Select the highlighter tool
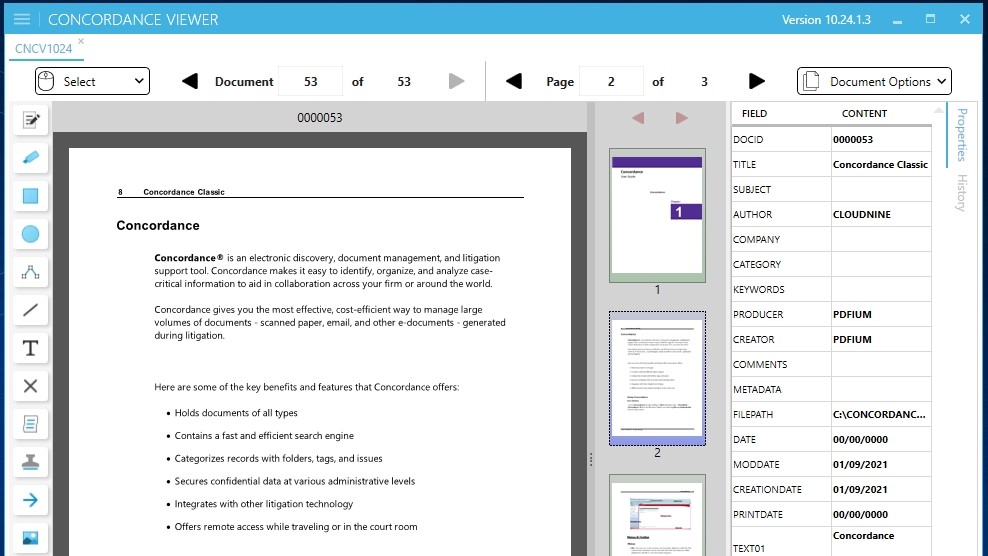 30,158
